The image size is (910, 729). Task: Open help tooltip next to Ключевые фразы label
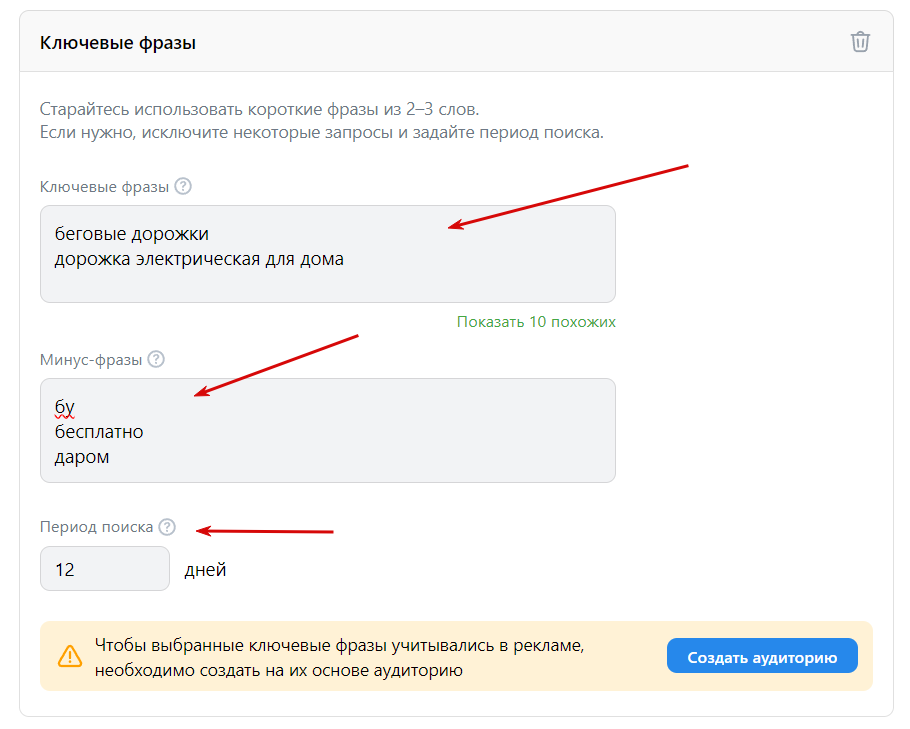click(x=183, y=187)
